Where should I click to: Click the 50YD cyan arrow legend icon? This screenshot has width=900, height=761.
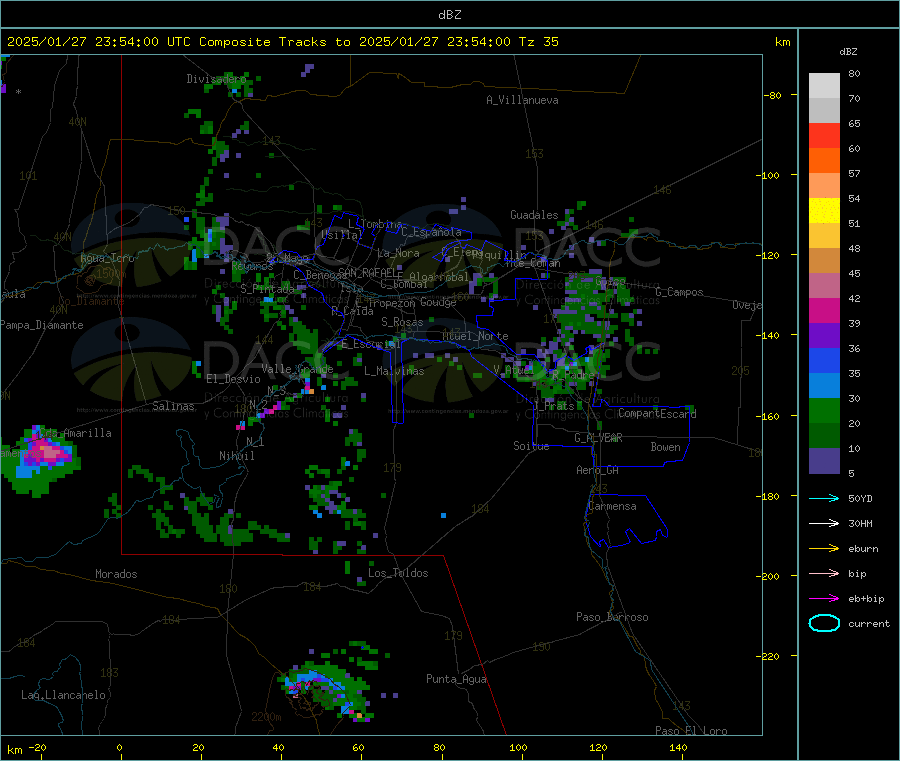[x=824, y=498]
